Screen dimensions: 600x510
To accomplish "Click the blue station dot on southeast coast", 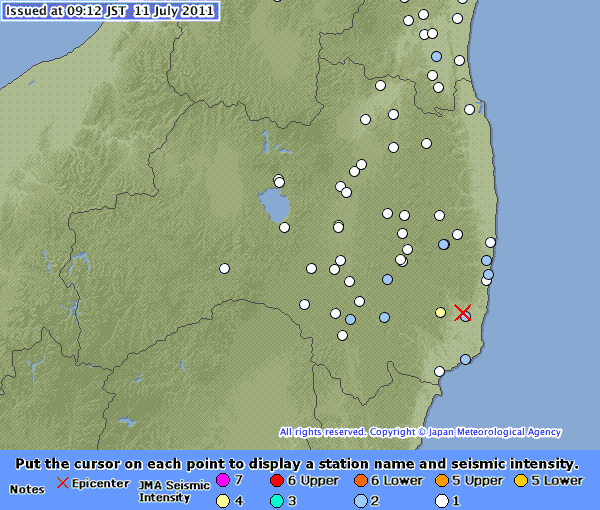I will [465, 359].
